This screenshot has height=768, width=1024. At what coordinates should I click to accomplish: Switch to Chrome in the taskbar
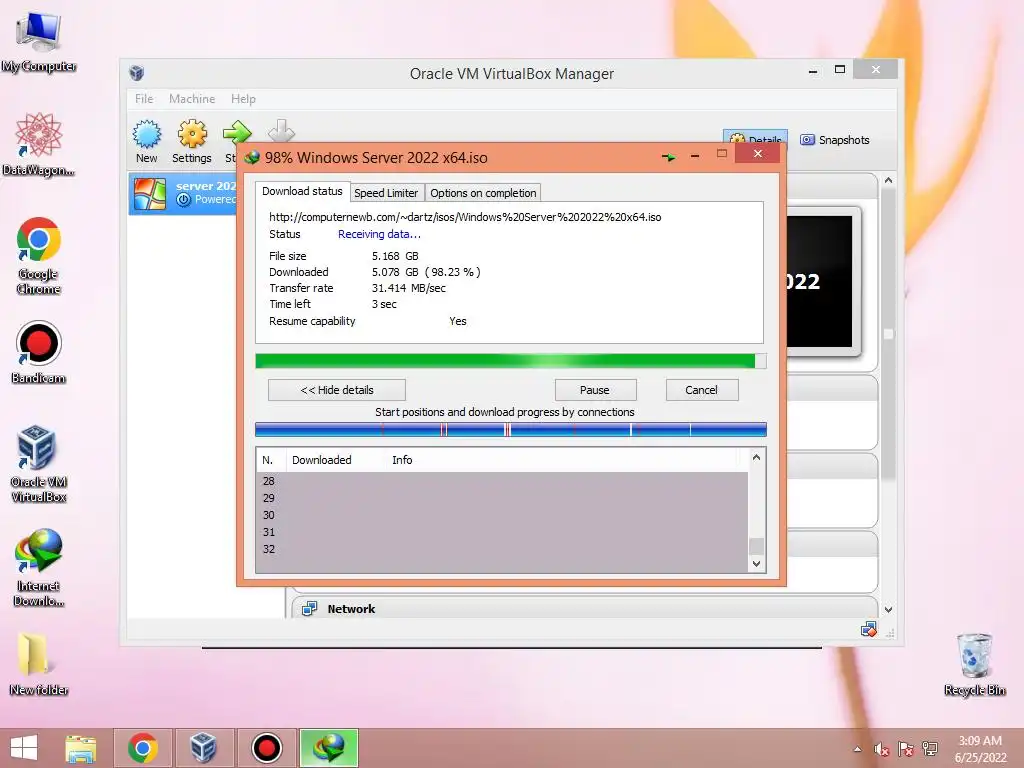tap(143, 748)
